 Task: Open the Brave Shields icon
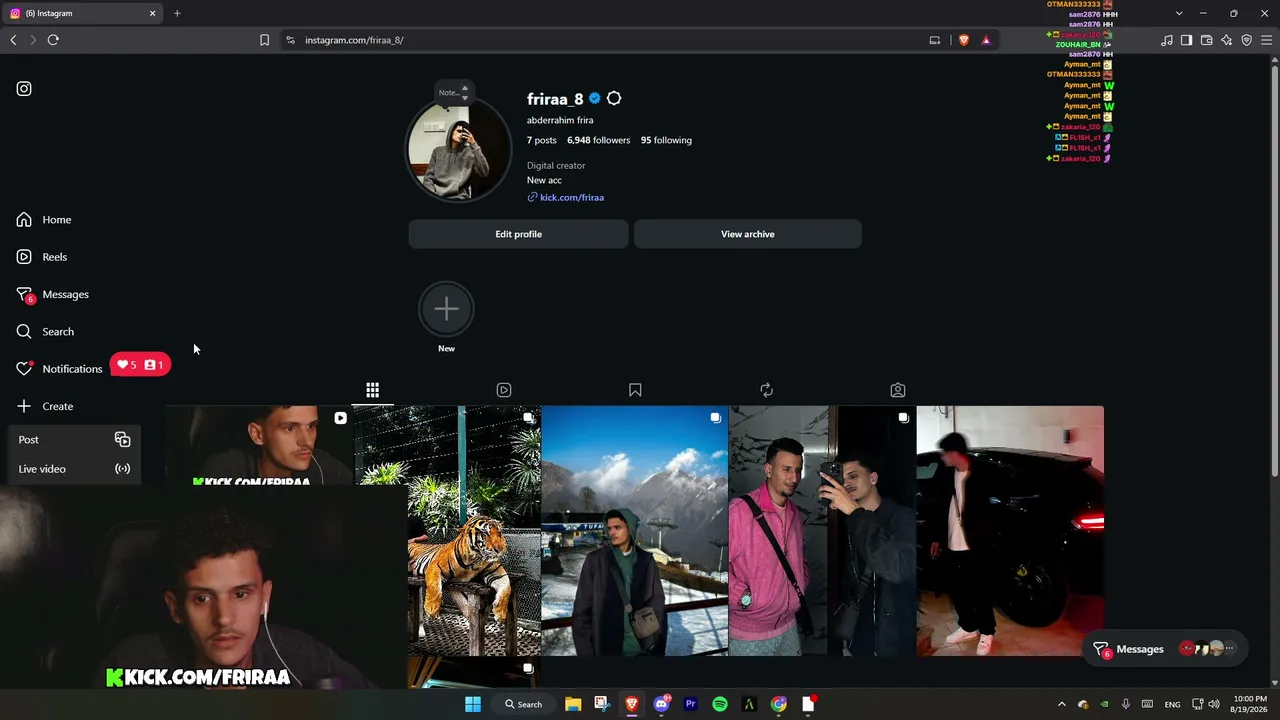964,40
